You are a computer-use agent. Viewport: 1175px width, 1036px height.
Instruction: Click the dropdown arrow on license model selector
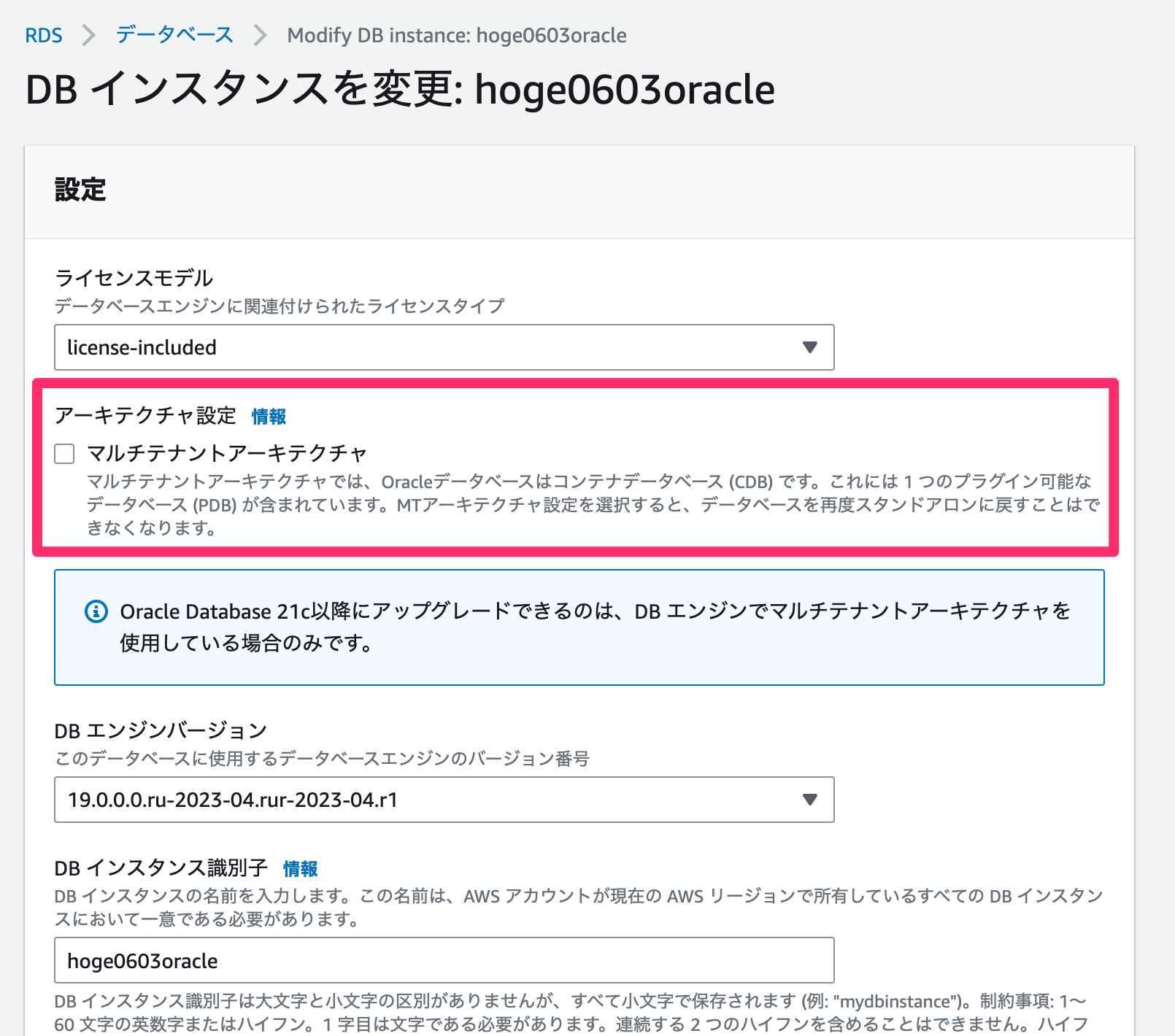tap(810, 348)
